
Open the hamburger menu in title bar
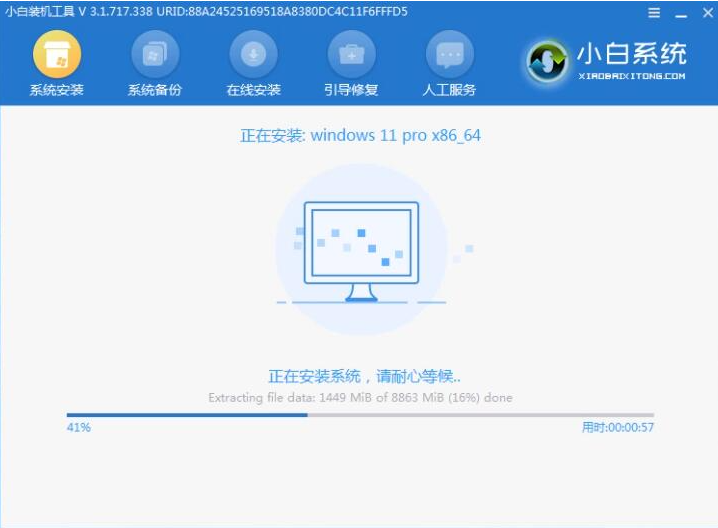pos(654,12)
